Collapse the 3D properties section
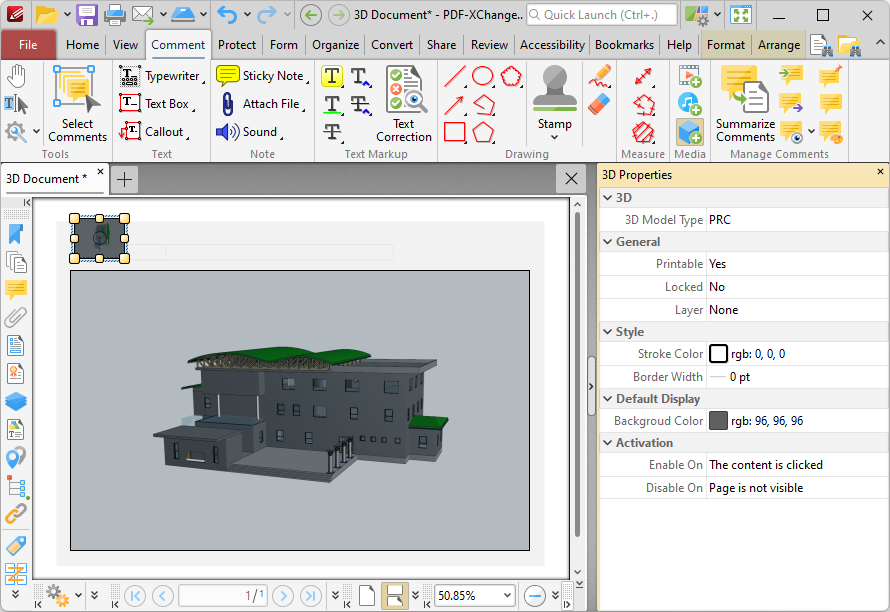890x612 pixels. coord(607,198)
